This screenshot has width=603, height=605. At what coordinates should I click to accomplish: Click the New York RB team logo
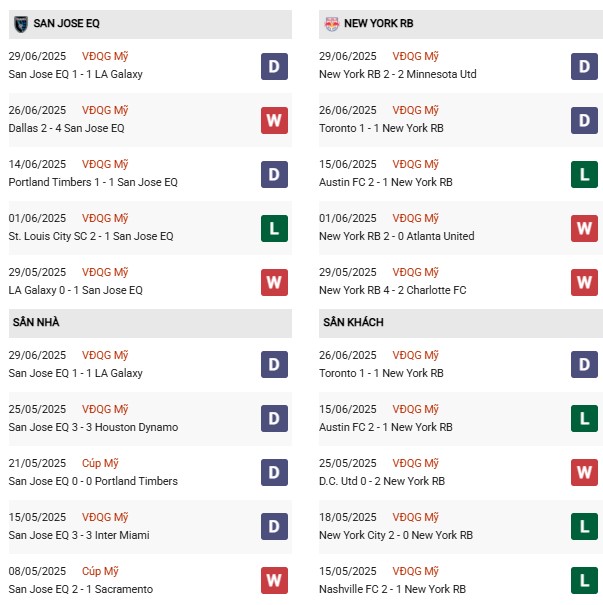[331, 23]
